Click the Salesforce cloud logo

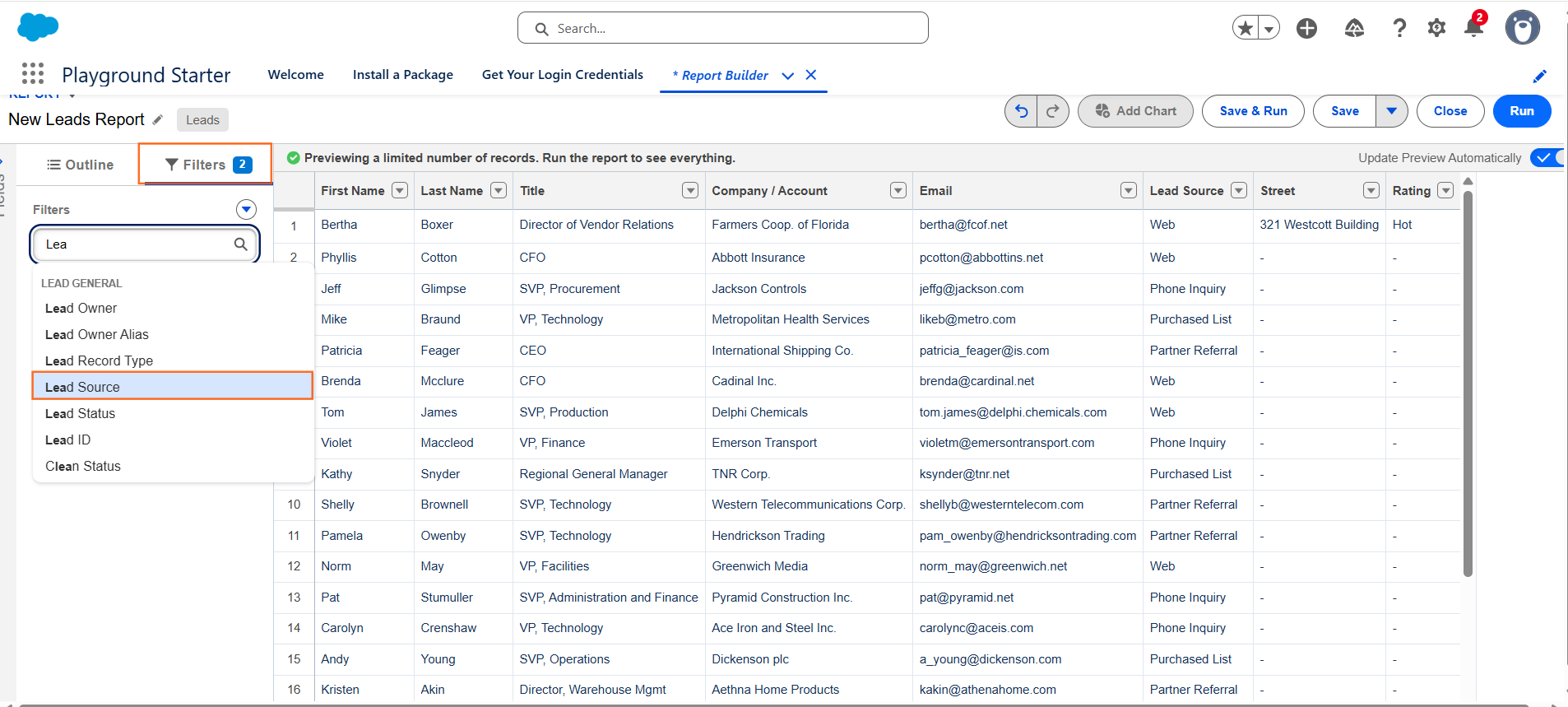pos(38,27)
